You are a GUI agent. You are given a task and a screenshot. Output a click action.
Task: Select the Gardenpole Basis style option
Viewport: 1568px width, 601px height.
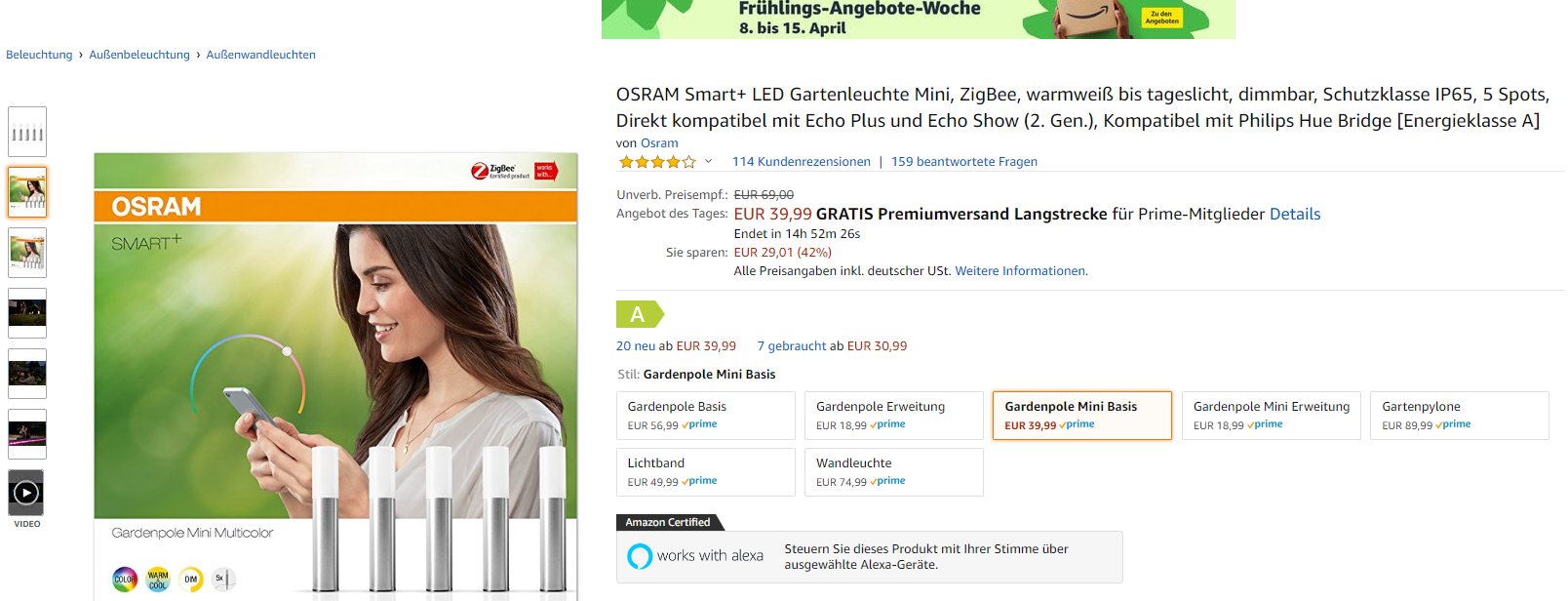[x=706, y=416]
